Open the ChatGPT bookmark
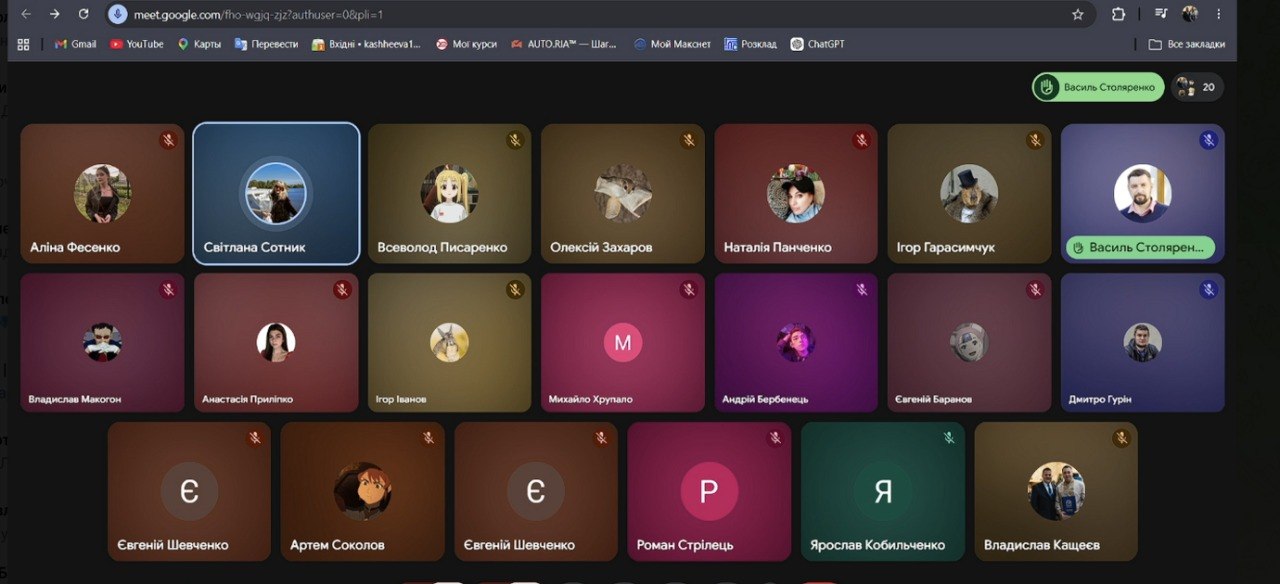Screen dimensions: 1280x584 tap(818, 44)
